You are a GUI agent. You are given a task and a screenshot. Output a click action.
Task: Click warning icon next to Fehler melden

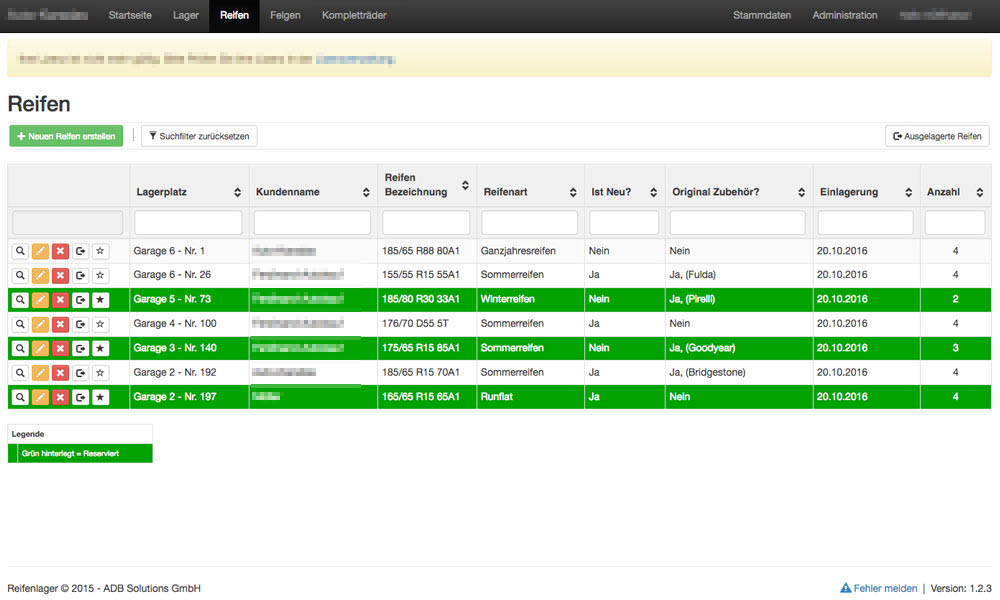pyautogui.click(x=845, y=589)
